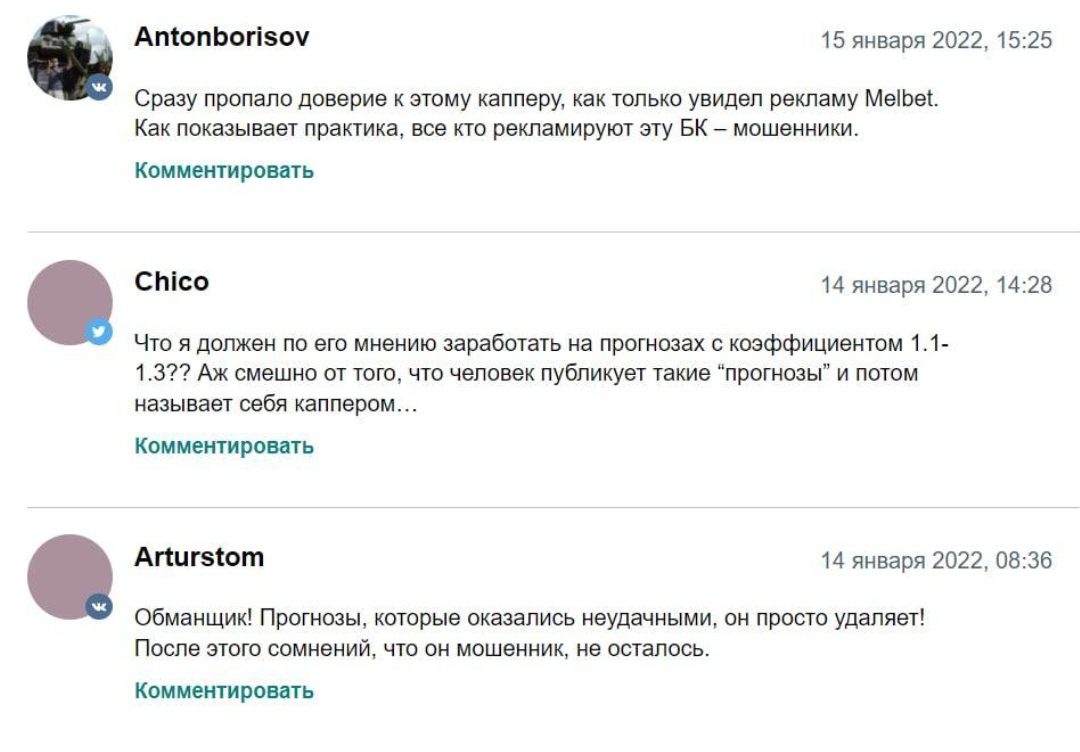The image size is (1080, 752).
Task: Click the VK badge on Arturstom's avatar
Action: [99, 606]
